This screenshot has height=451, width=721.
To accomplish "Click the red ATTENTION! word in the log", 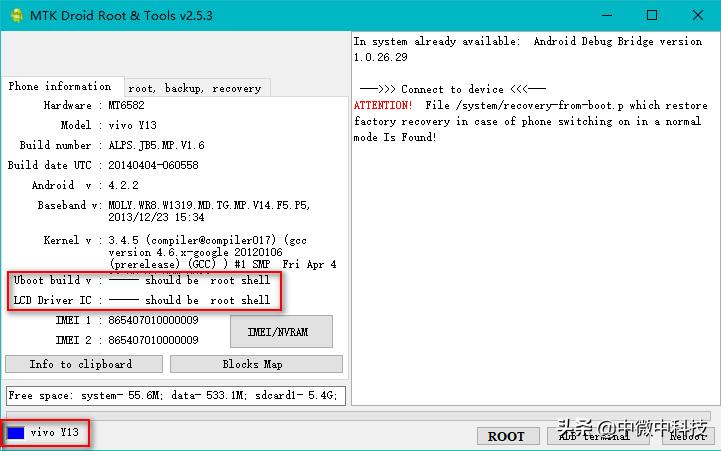I will (x=383, y=105).
